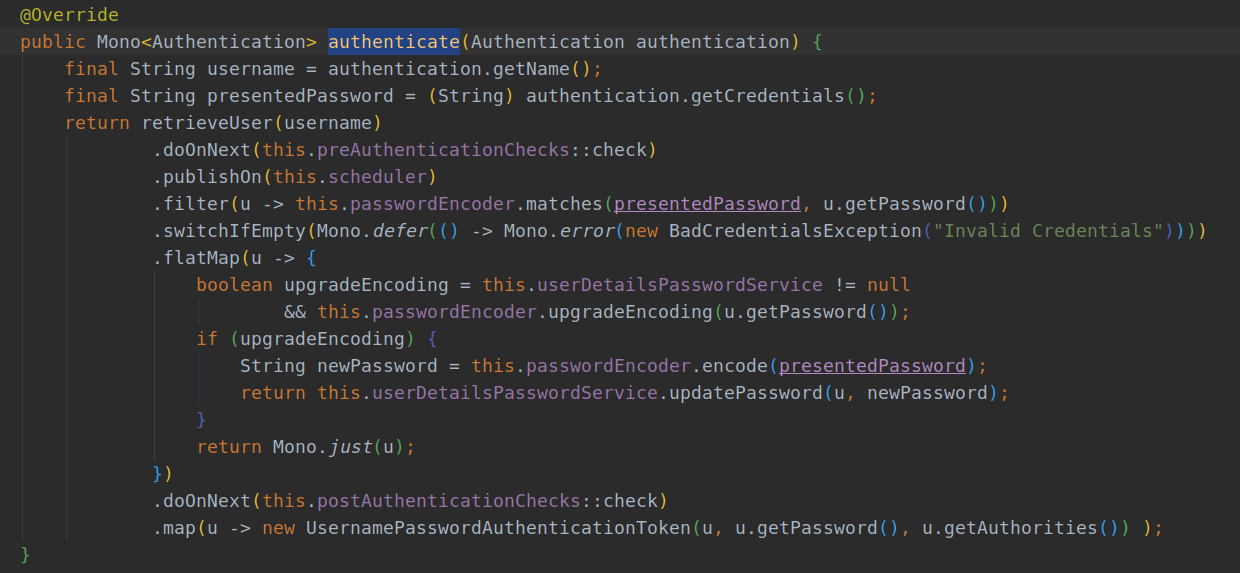This screenshot has width=1240, height=573.
Task: Click Mono.just(u) return expression
Action: [x=338, y=447]
